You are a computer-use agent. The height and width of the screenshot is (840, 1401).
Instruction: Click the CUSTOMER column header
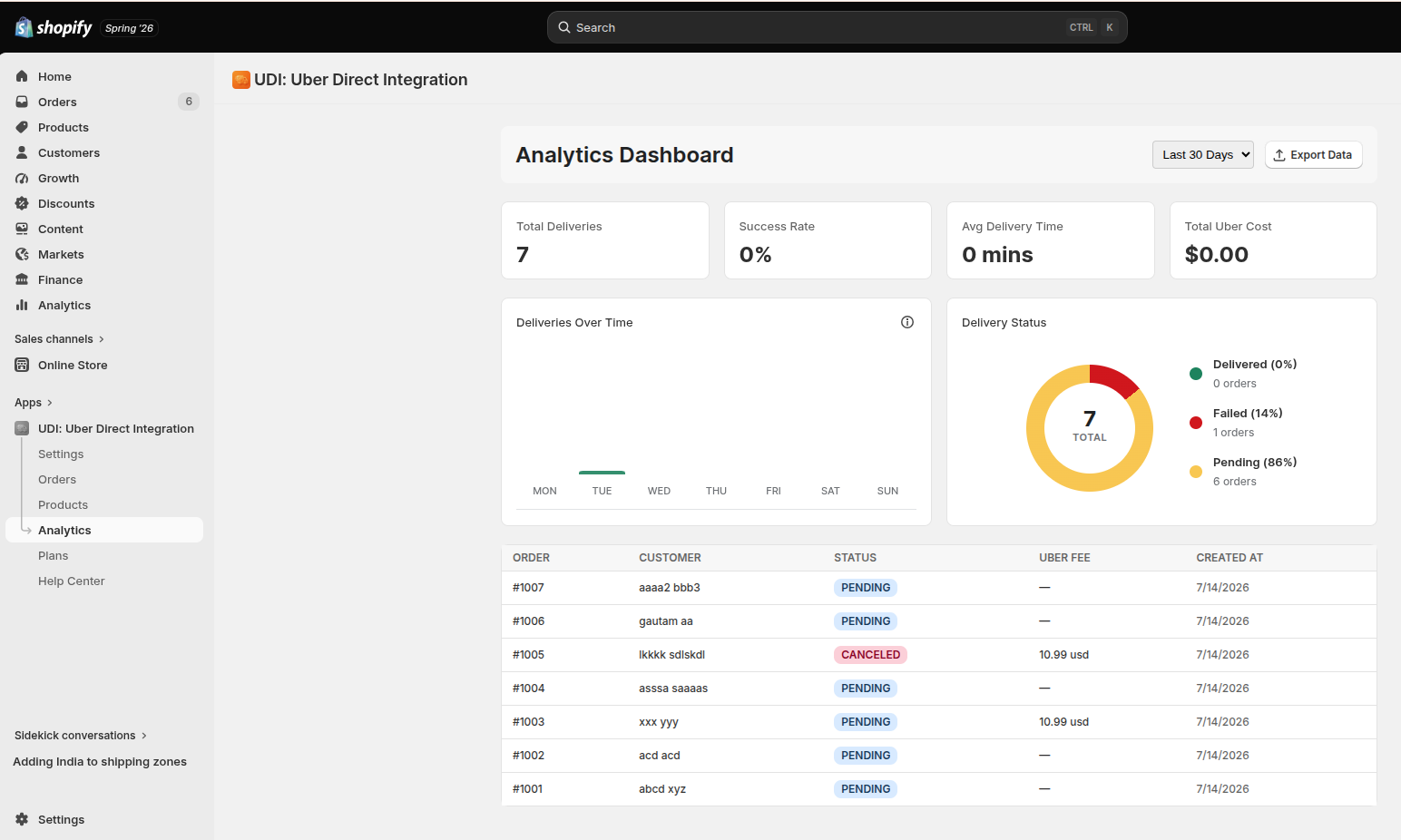(x=670, y=558)
